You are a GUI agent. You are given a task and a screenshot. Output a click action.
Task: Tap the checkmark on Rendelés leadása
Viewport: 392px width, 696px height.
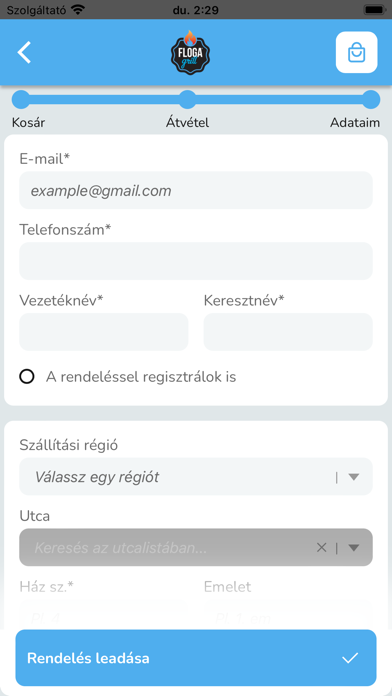(350, 658)
